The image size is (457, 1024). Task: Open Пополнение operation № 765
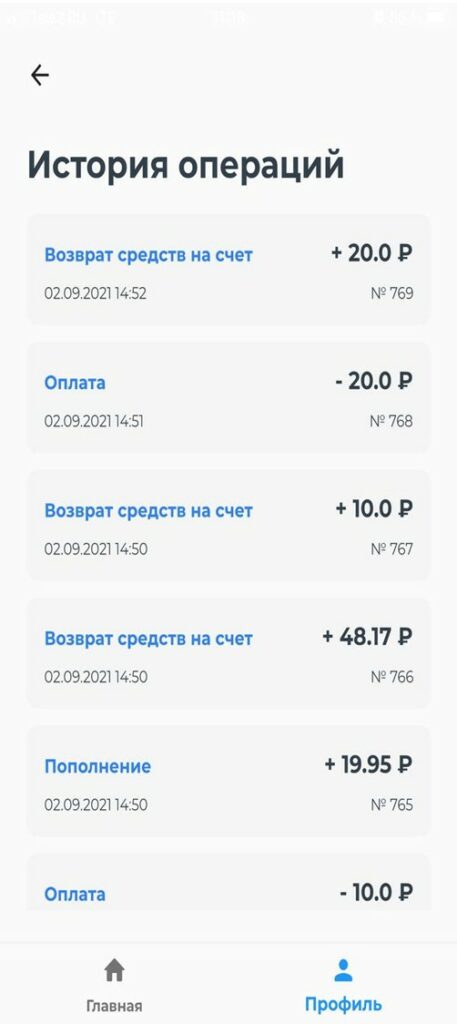(x=228, y=782)
